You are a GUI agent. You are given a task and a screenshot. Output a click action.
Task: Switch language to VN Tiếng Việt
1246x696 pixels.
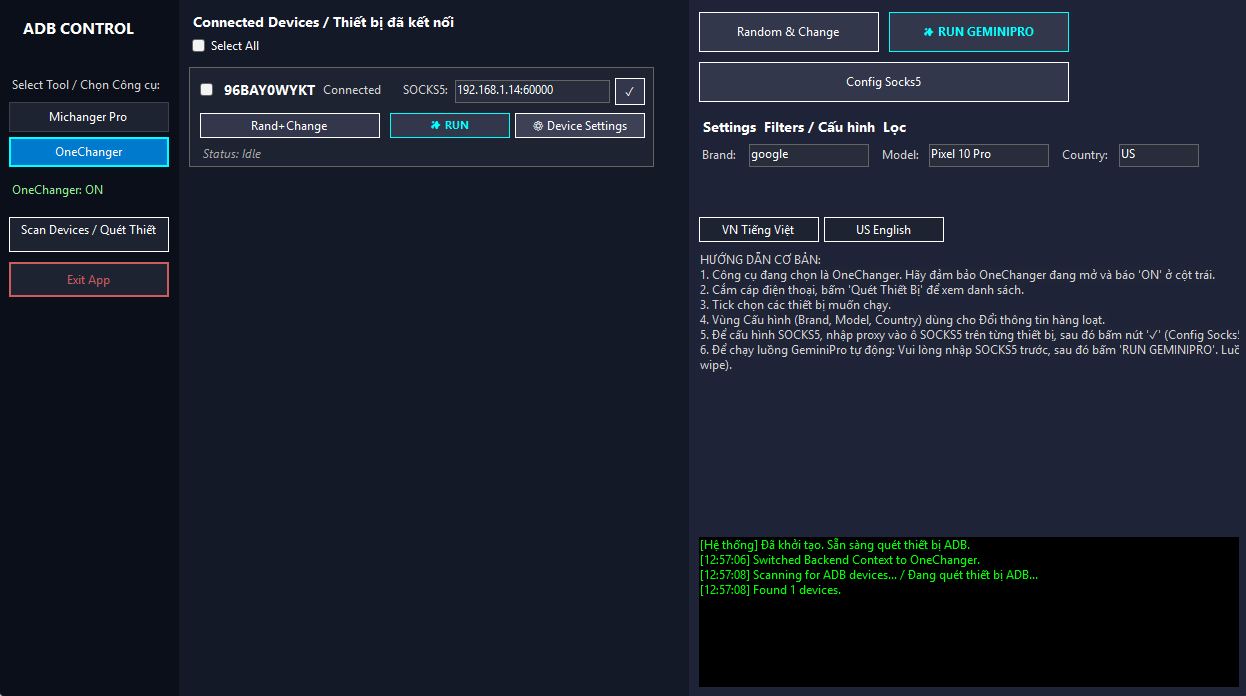click(758, 230)
